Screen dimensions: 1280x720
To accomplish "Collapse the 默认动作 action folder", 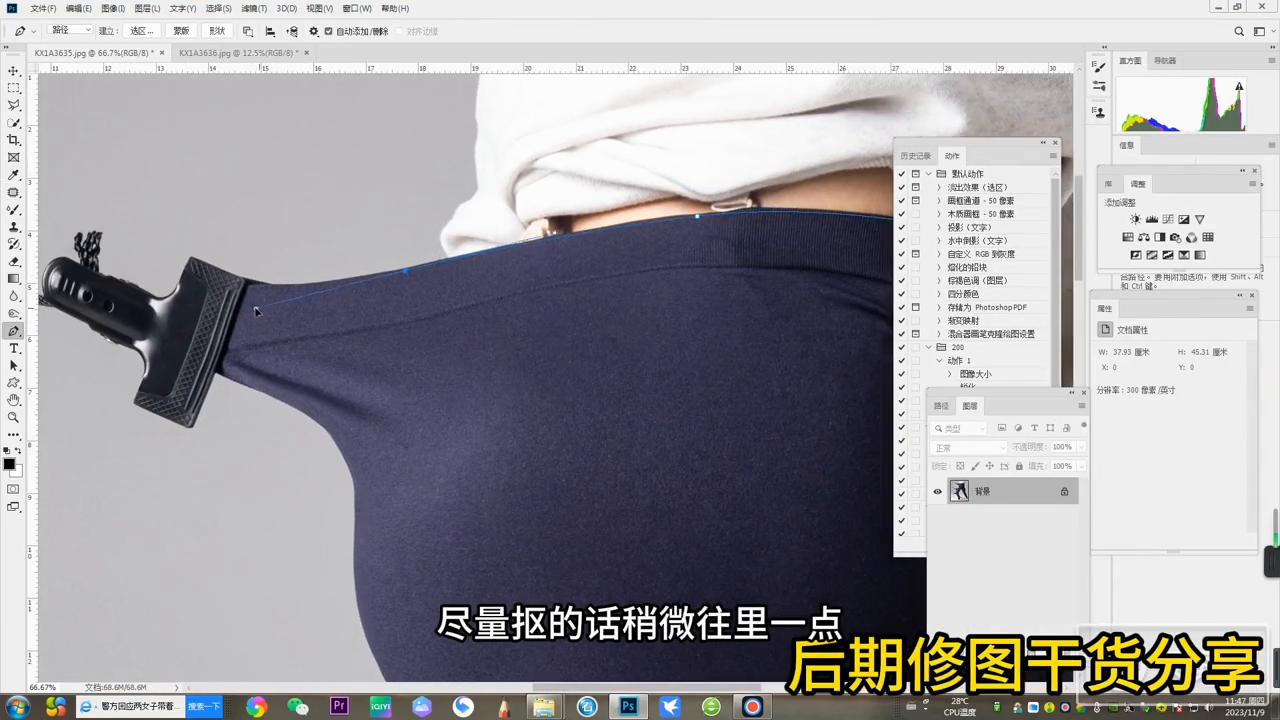I will [928, 173].
